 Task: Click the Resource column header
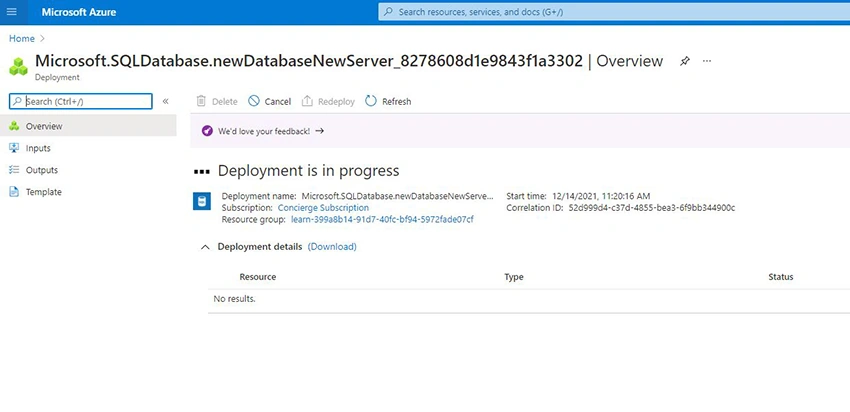[x=257, y=276]
